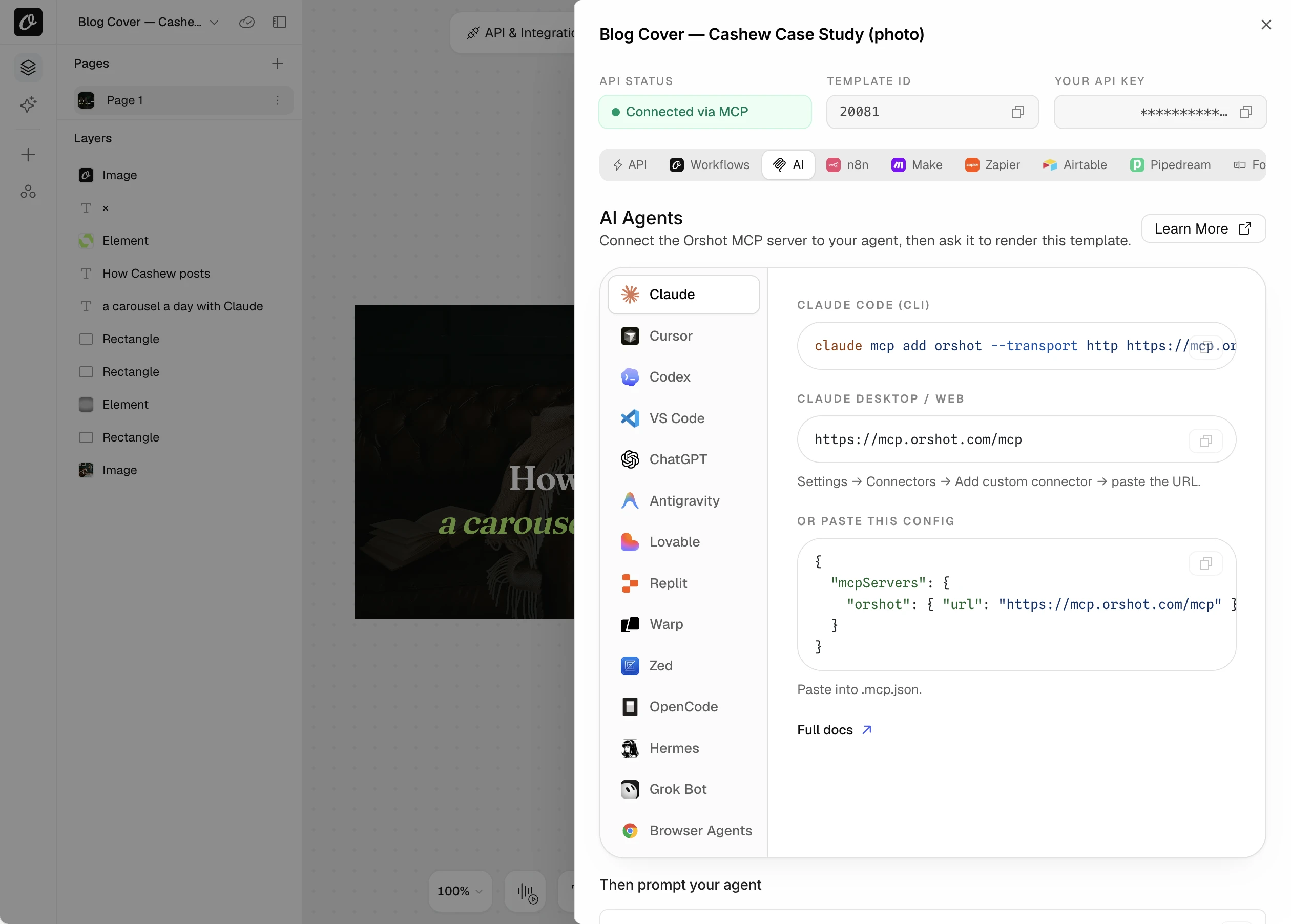Switch to the Airtable tab
1291x924 pixels.
tap(1074, 165)
